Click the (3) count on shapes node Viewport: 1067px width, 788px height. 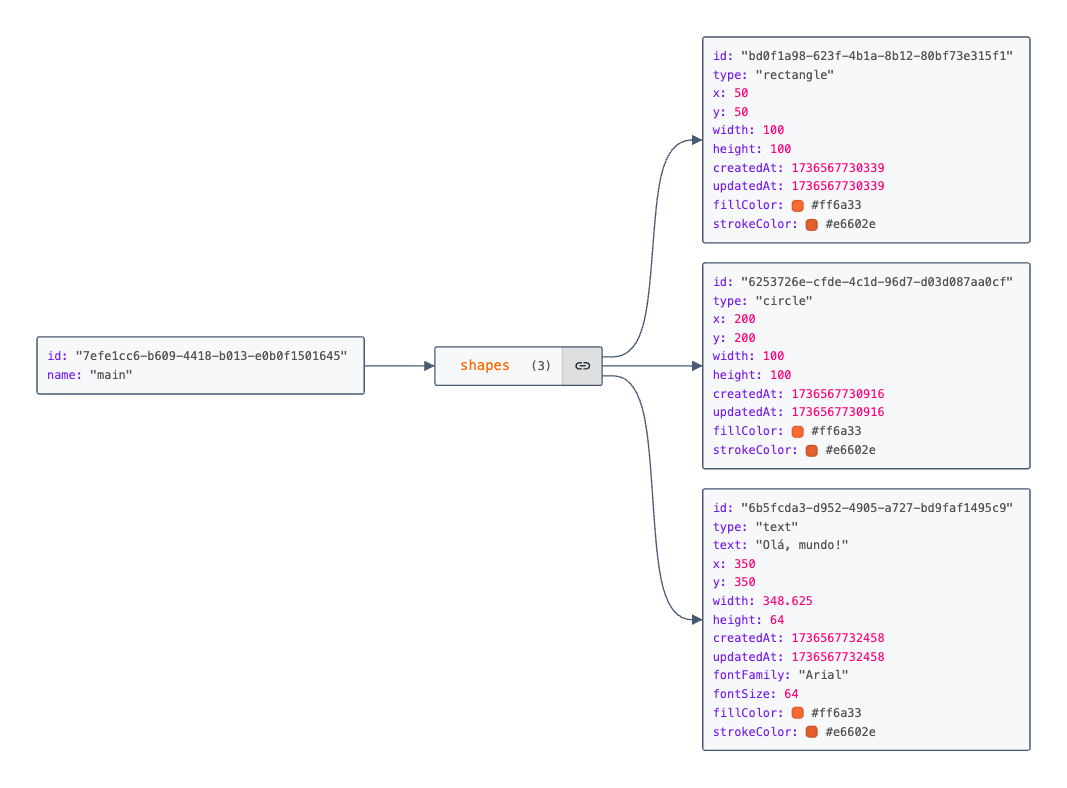coord(541,366)
